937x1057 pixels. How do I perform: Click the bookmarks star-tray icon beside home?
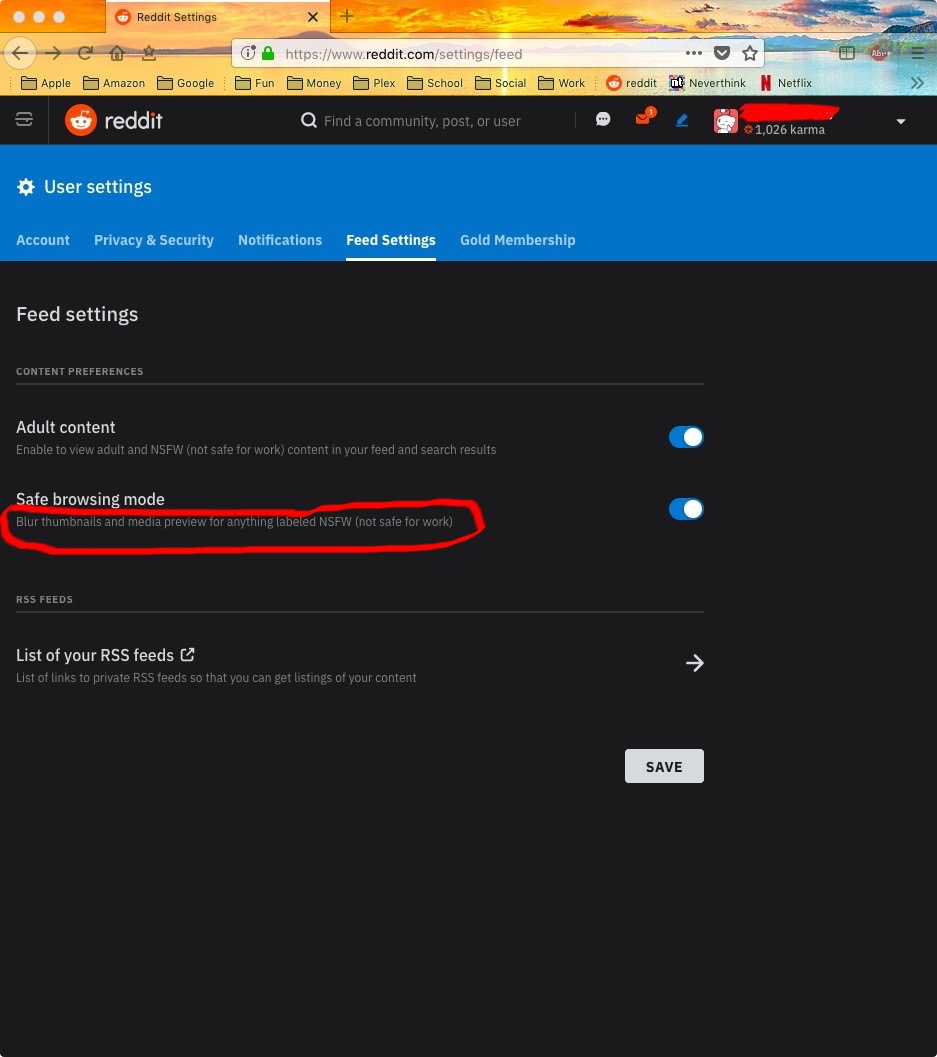click(x=149, y=53)
